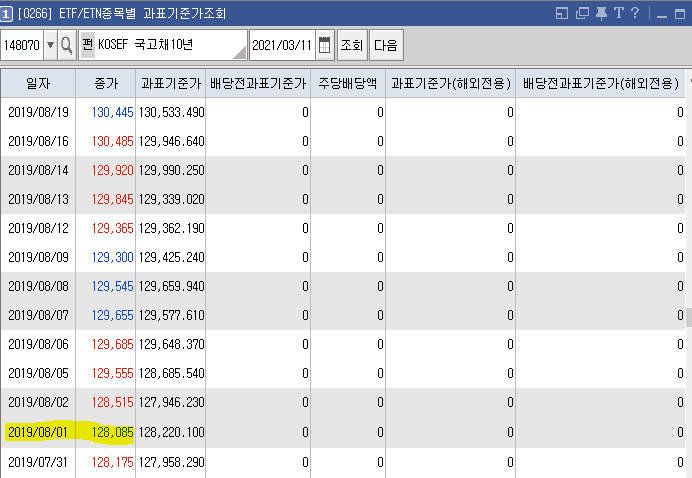Viewport: 692px width, 478px height.
Task: Click the vertical scrollbar thumb on right edge
Action: click(689, 317)
